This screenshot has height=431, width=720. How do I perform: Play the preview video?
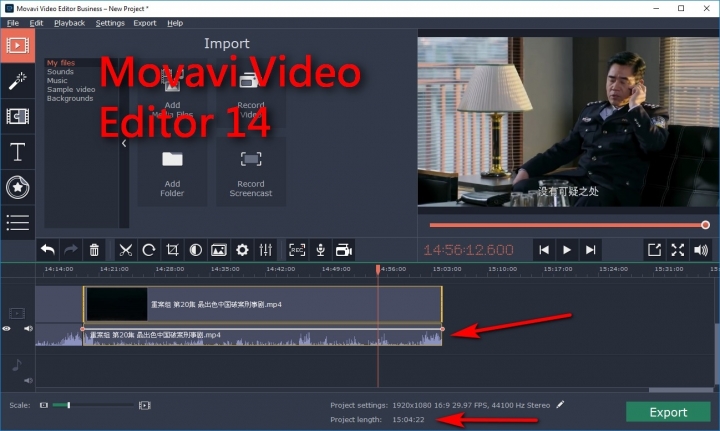567,250
